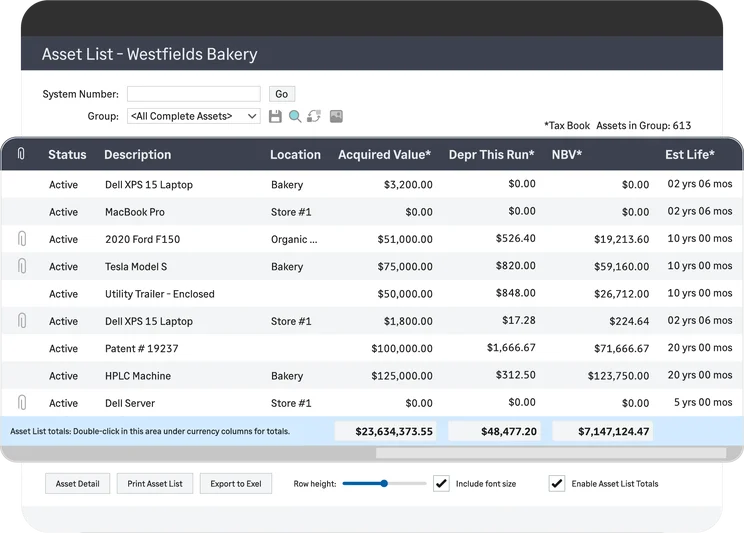Click the save group floppy disk icon
Screen dimensions: 744x533
click(x=275, y=116)
